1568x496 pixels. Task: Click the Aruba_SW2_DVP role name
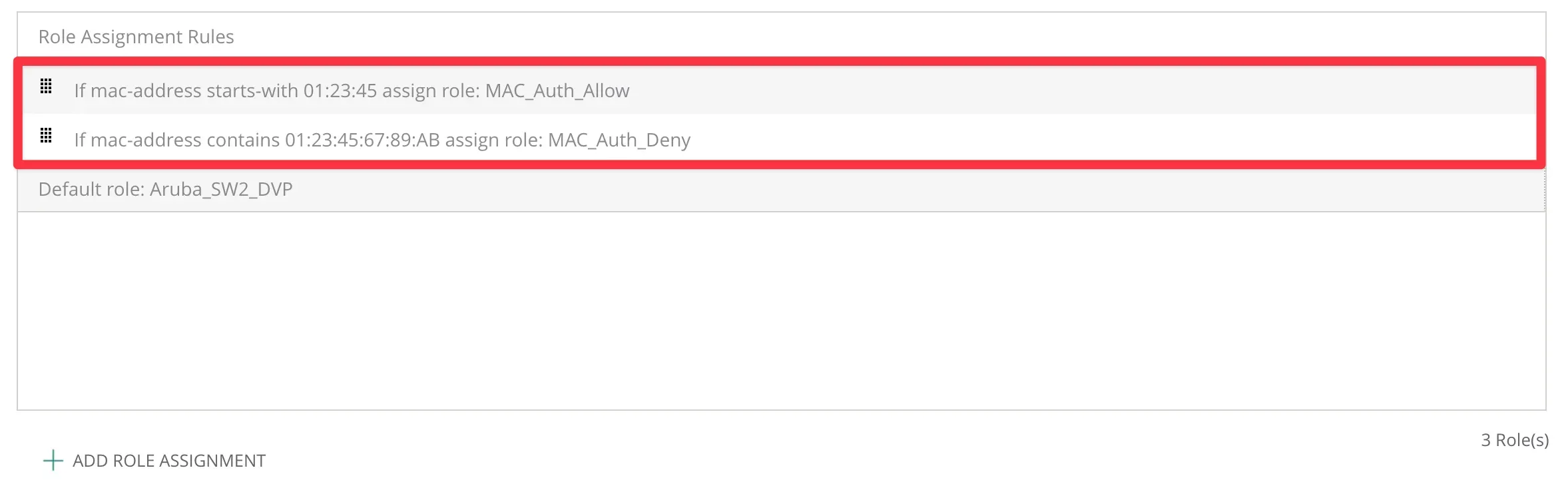click(x=221, y=190)
